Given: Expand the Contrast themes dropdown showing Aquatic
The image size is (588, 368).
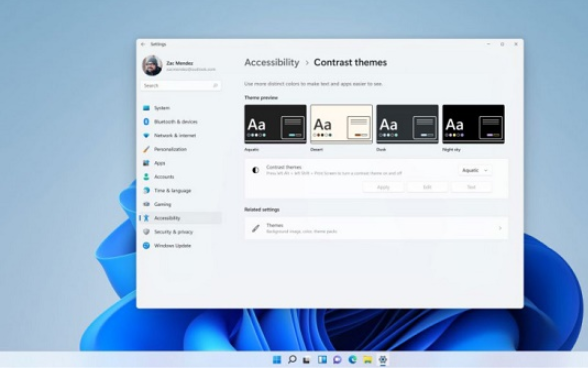Looking at the screenshot, I should [475, 170].
